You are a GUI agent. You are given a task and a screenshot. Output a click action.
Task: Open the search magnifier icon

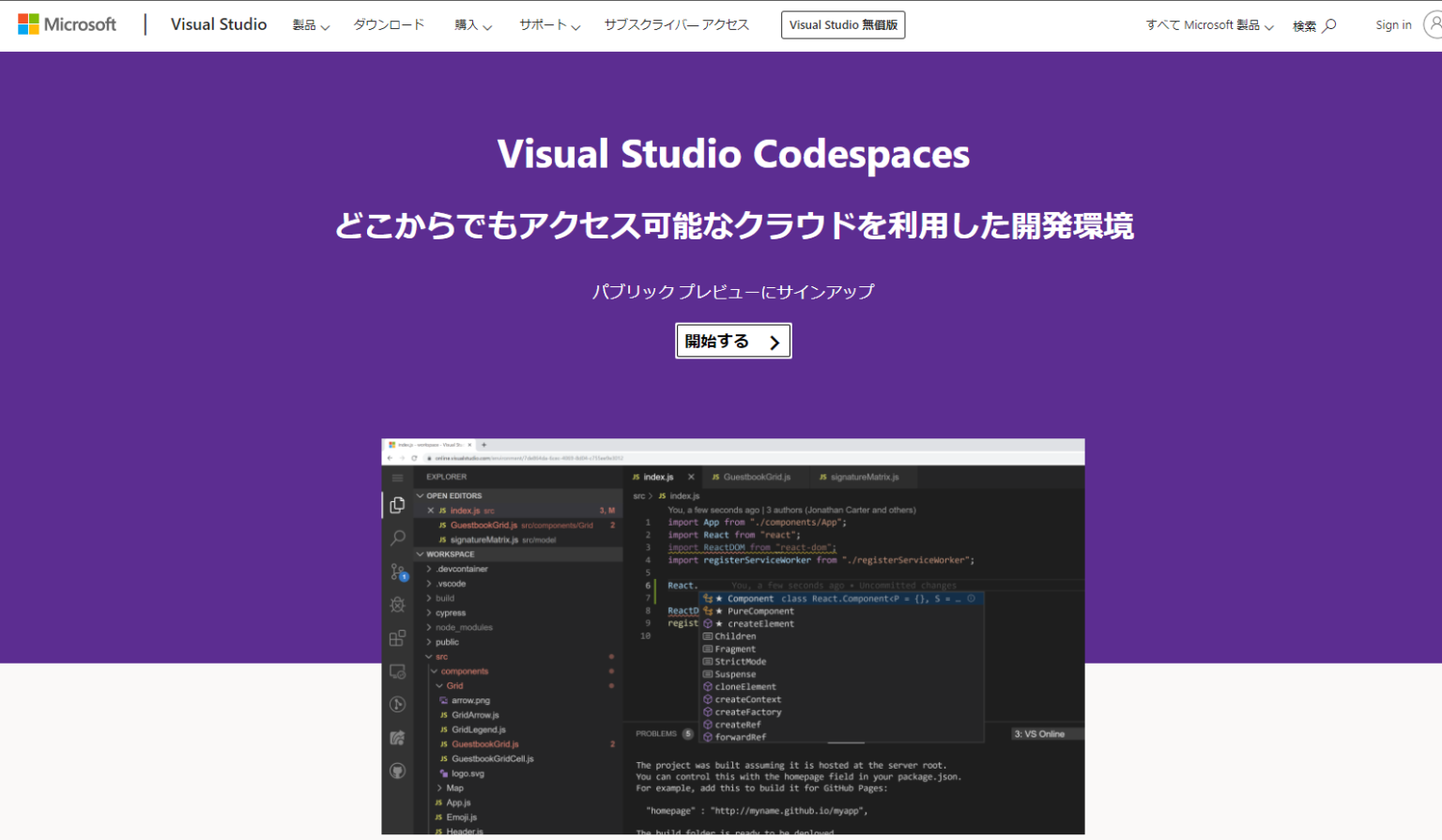(1329, 25)
